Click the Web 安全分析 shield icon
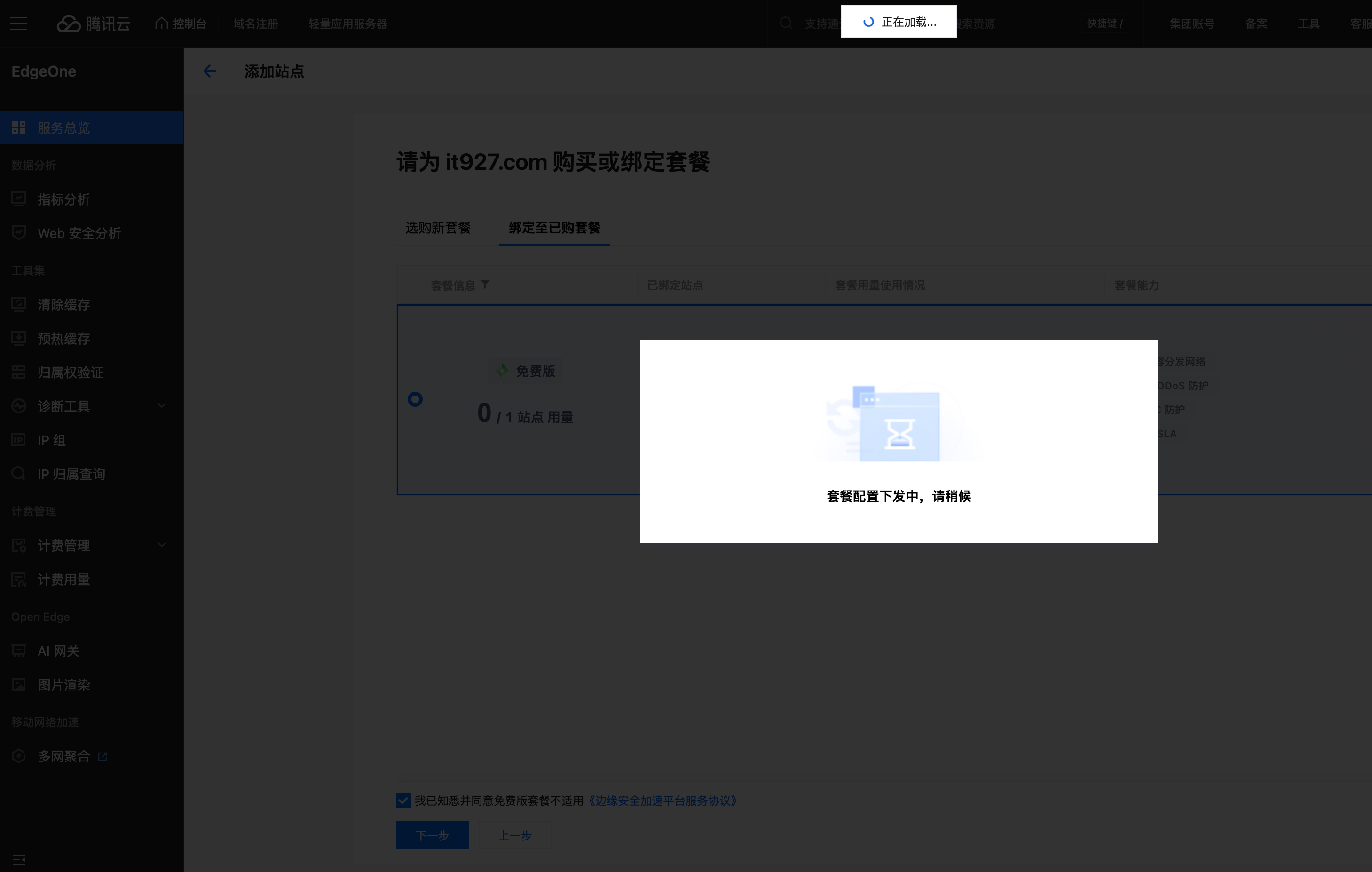Viewport: 1372px width, 872px height. pyautogui.click(x=19, y=232)
